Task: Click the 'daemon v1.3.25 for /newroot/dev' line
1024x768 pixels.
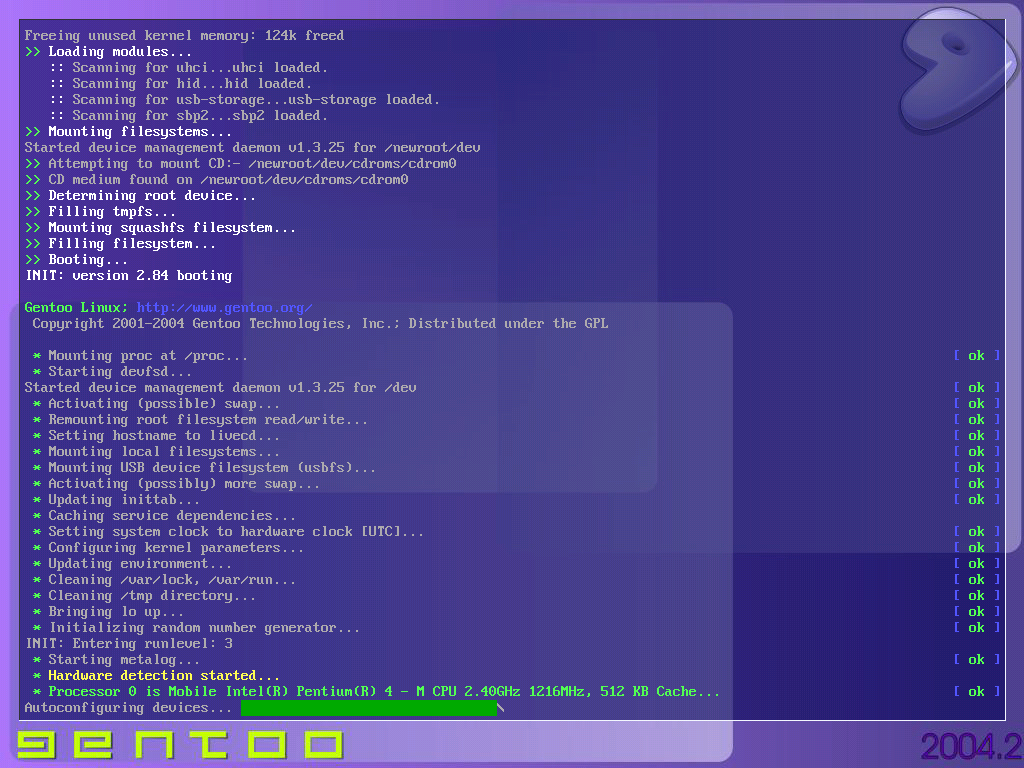Action: pyautogui.click(x=253, y=148)
